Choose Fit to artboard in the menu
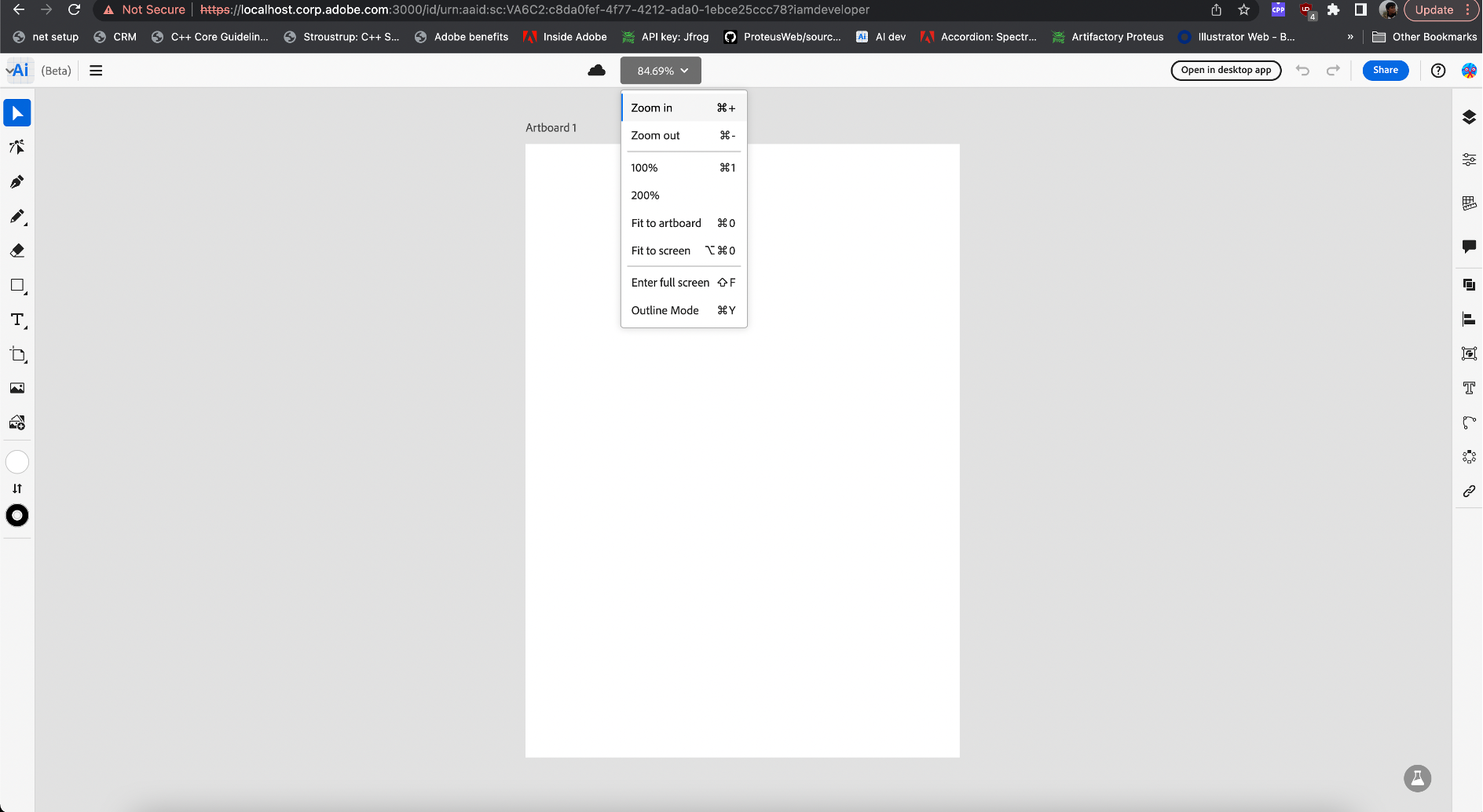This screenshot has height=812, width=1483. tap(665, 223)
